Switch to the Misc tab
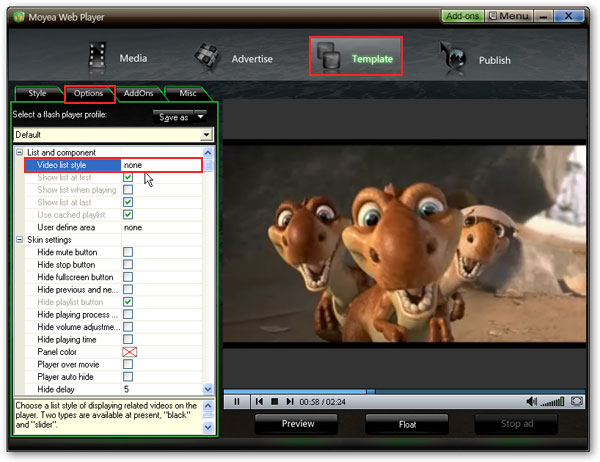This screenshot has height=462, width=600. [x=188, y=93]
